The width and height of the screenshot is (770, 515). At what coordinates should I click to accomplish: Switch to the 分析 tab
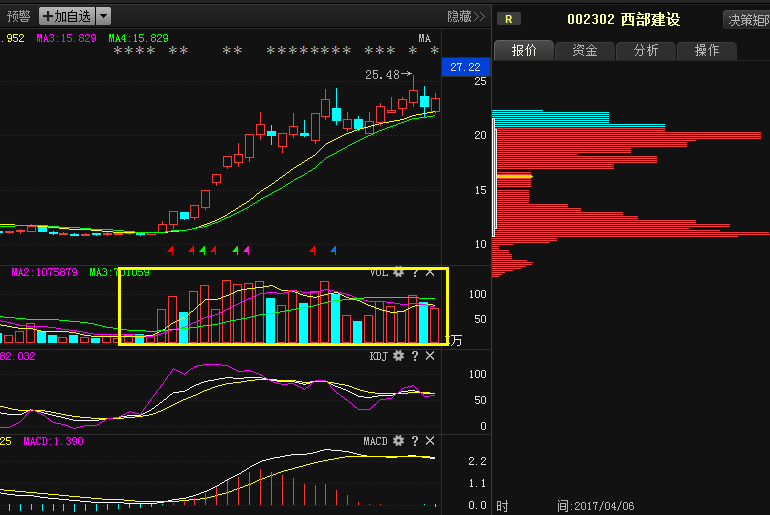coord(645,50)
